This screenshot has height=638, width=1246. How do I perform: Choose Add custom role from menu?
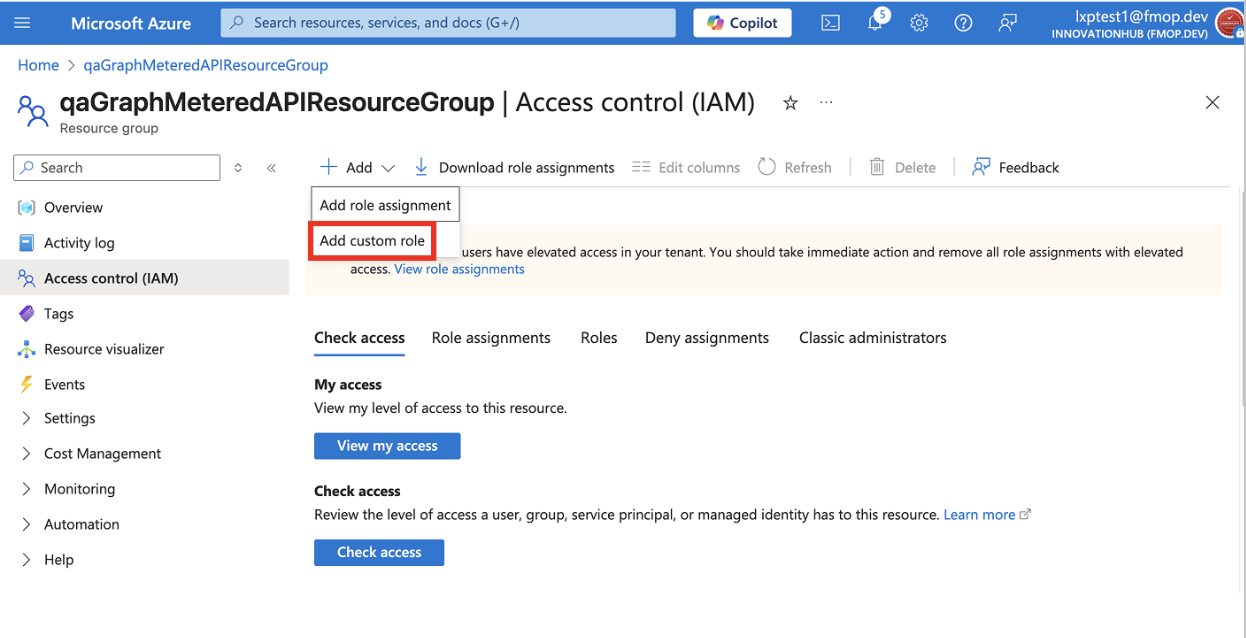[x=372, y=241]
